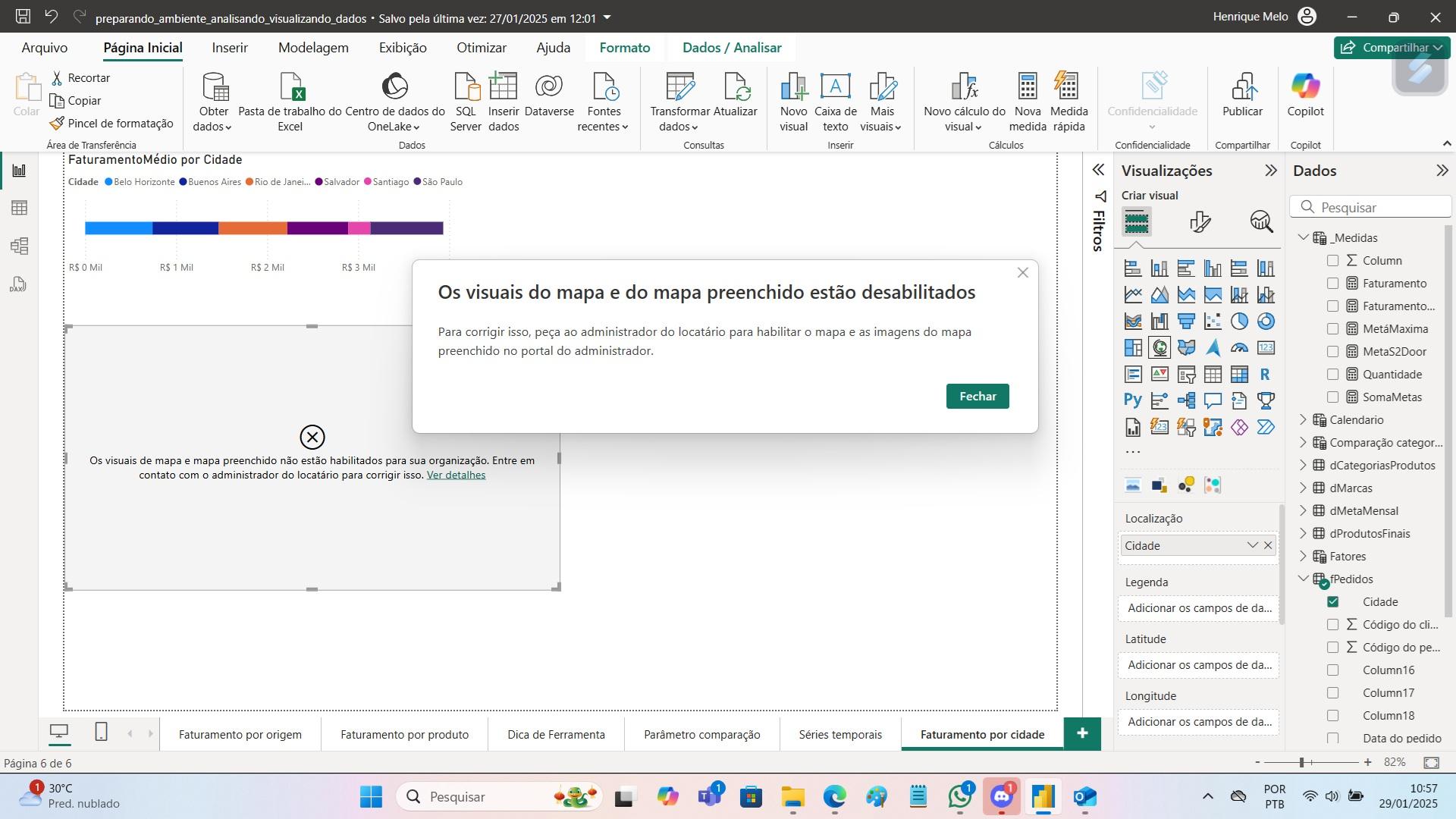
Task: Select the line chart visual
Action: tap(1133, 295)
